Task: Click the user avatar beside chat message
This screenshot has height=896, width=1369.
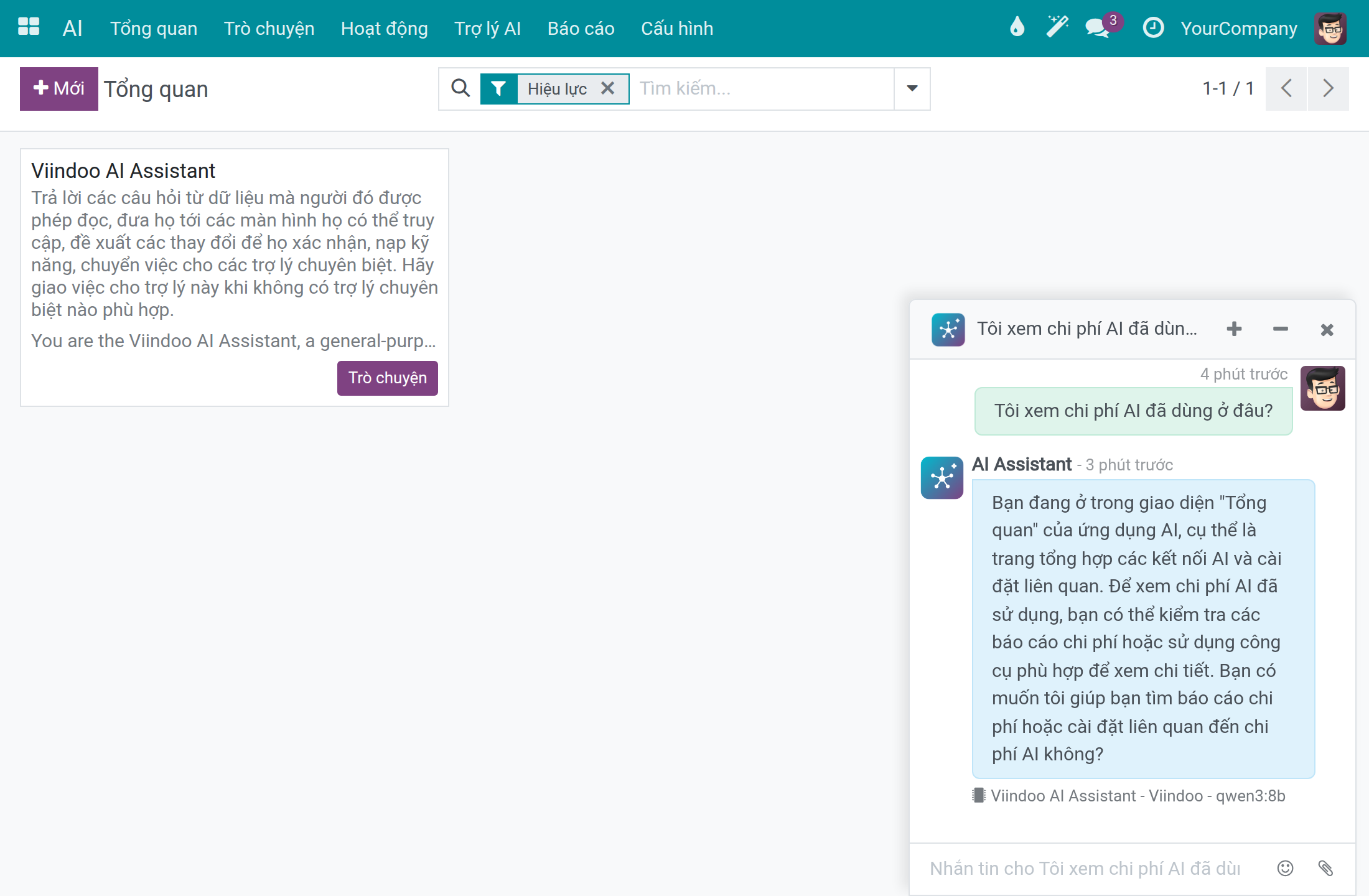Action: point(1323,388)
